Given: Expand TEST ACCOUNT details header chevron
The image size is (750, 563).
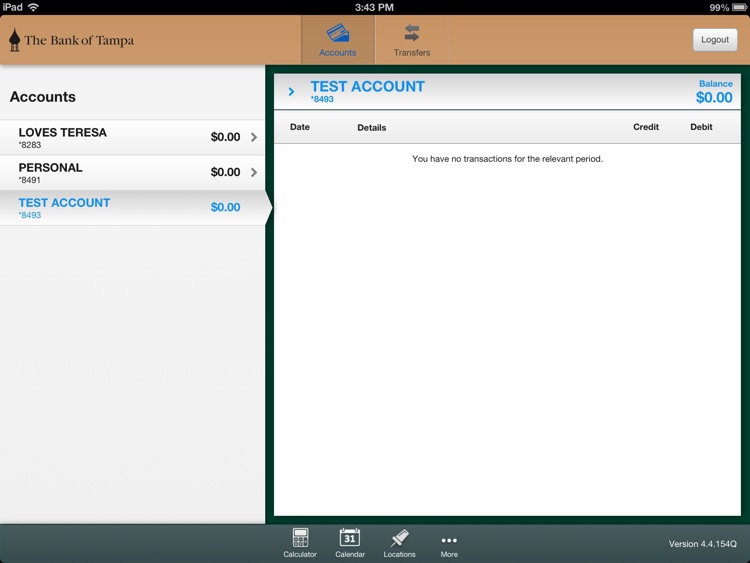Looking at the screenshot, I should click(x=291, y=91).
